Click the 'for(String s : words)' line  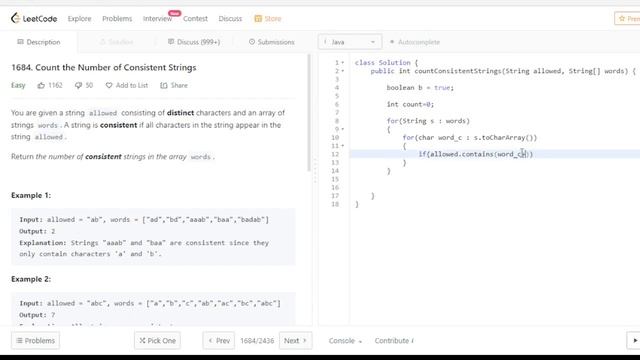coord(428,121)
